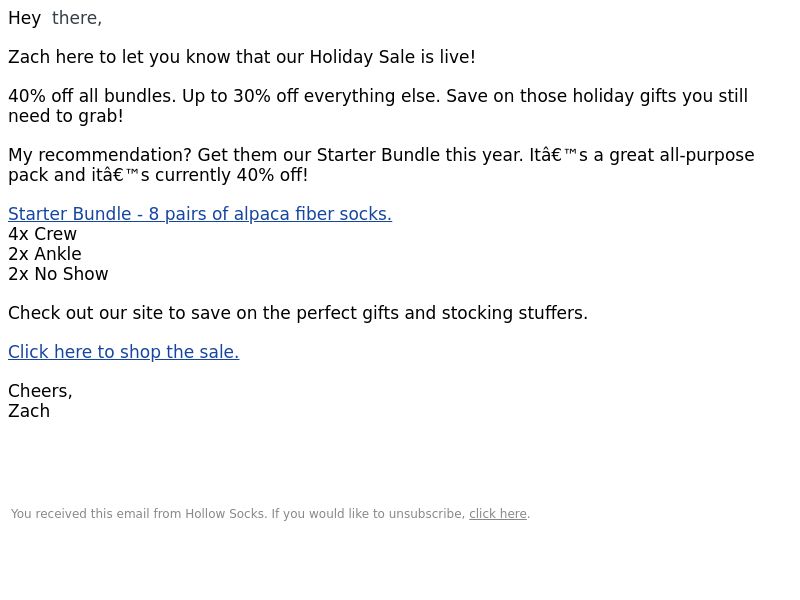The width and height of the screenshot is (800, 600).
Task: Click 'You received this email' footer text
Action: coord(80,514)
